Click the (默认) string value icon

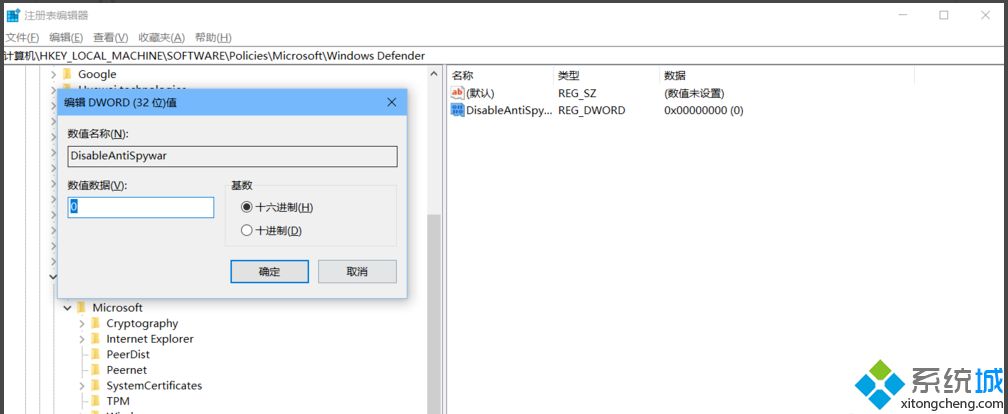click(457, 93)
